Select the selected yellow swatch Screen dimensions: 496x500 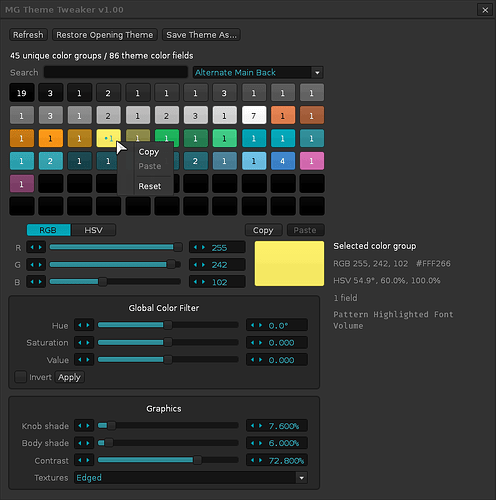click(108, 138)
